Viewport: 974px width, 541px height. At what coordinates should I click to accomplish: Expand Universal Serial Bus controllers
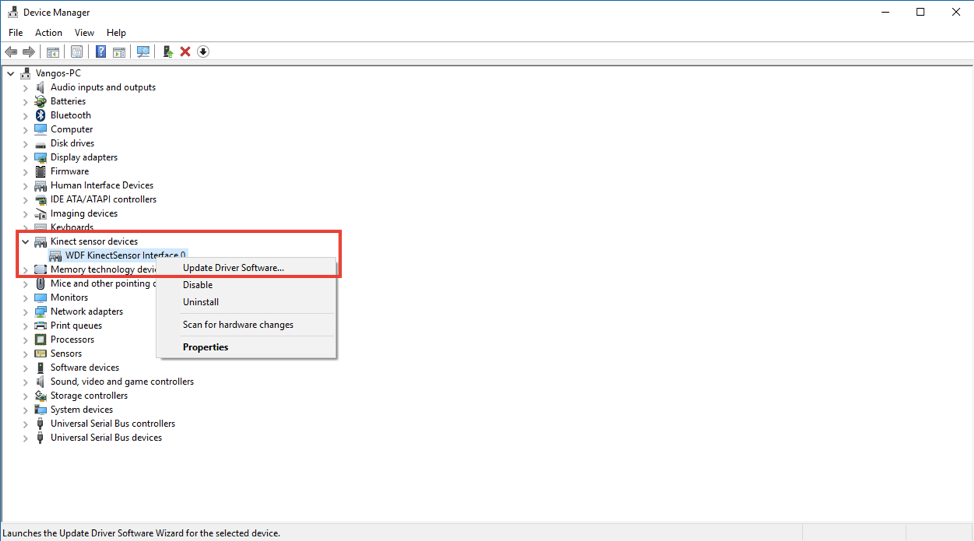26,424
